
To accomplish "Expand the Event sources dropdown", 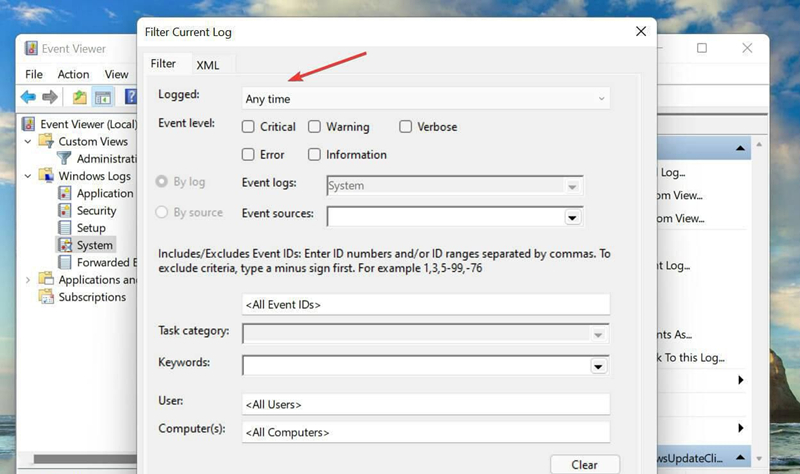I will pos(572,217).
